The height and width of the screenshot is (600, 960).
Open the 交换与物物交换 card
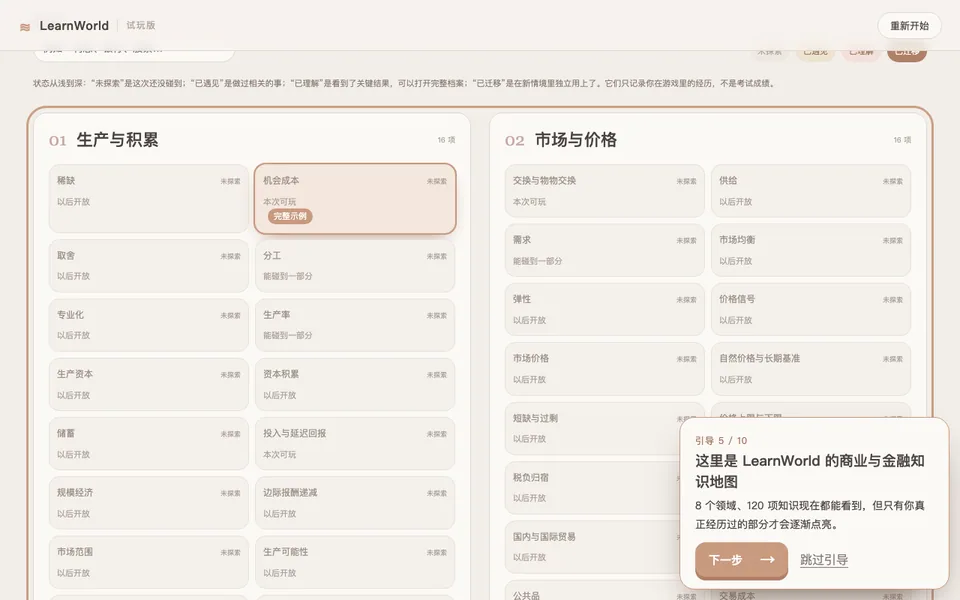[605, 190]
